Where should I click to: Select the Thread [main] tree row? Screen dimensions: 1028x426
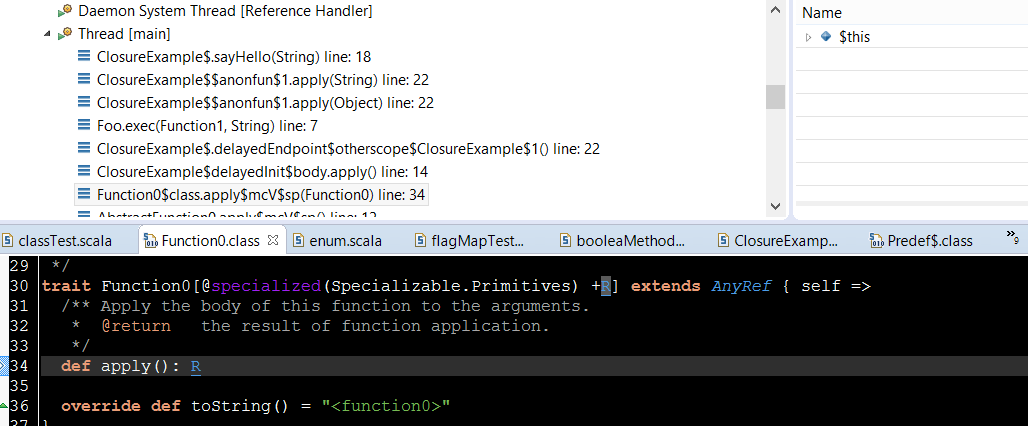pos(124,34)
